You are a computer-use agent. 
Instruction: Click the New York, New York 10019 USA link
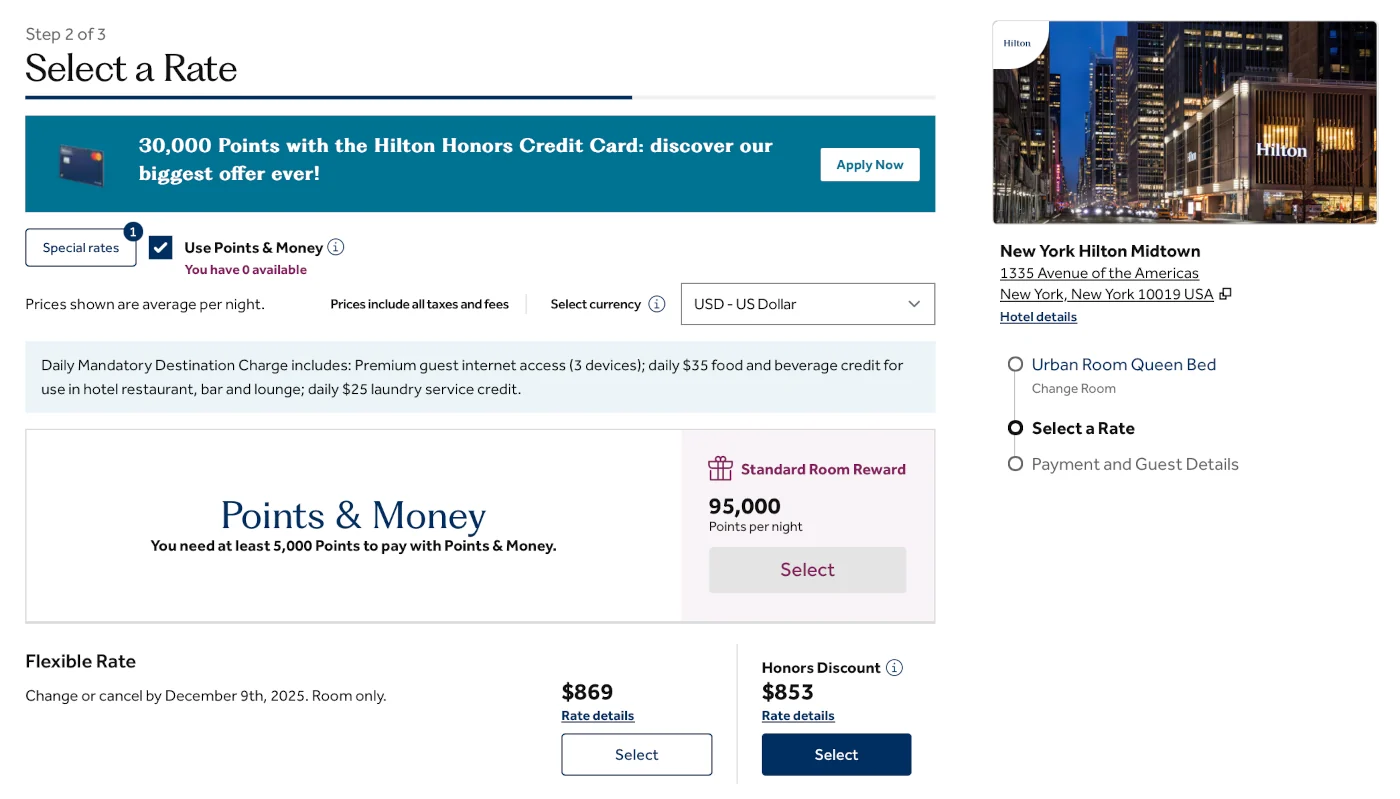click(1107, 294)
